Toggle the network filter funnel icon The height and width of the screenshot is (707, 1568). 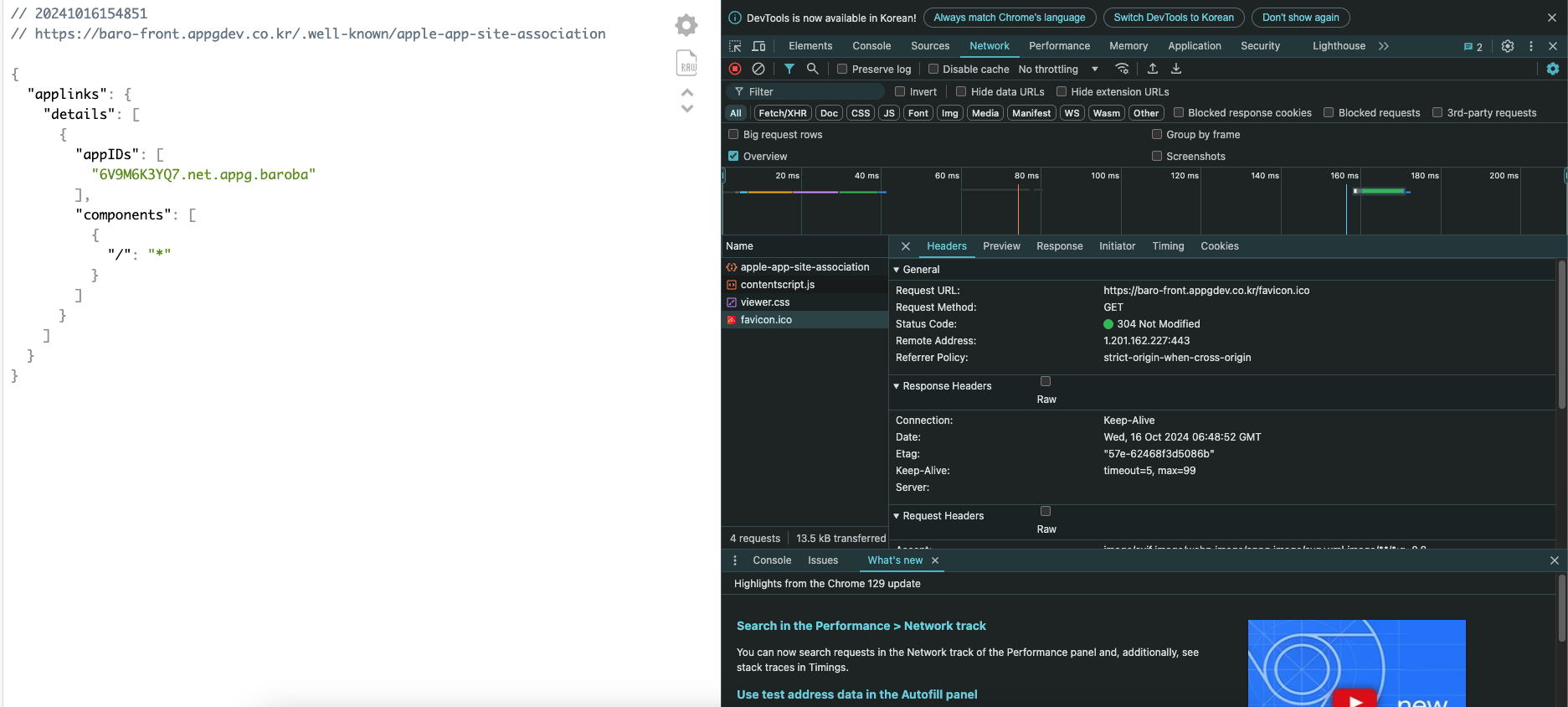pyautogui.click(x=789, y=69)
